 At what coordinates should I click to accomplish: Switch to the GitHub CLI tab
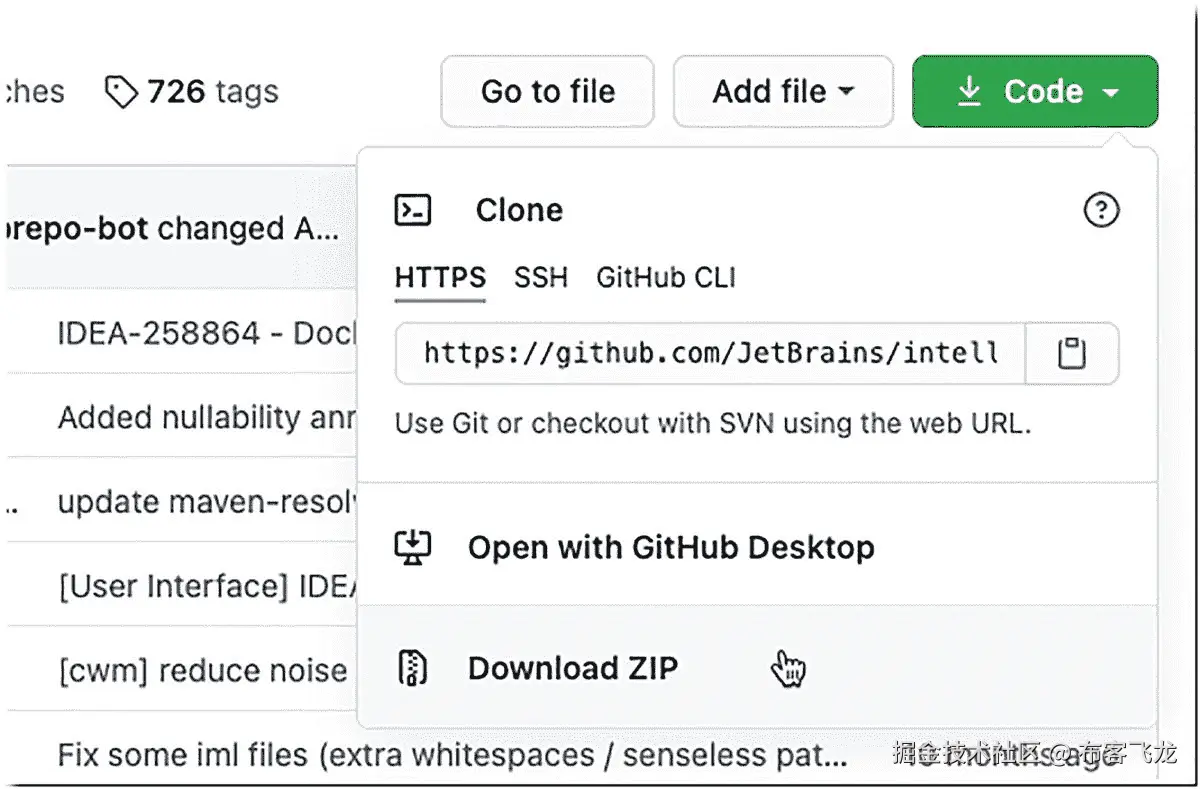click(x=666, y=277)
